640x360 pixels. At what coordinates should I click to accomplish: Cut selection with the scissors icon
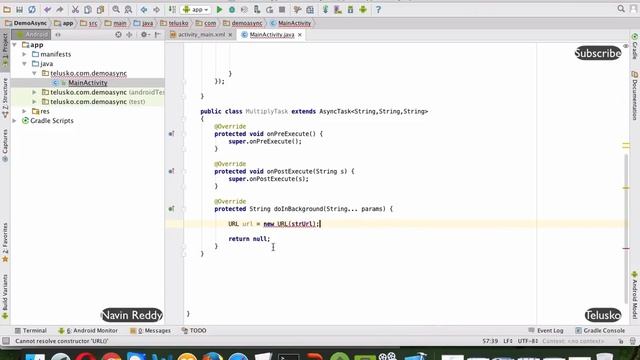point(76,9)
